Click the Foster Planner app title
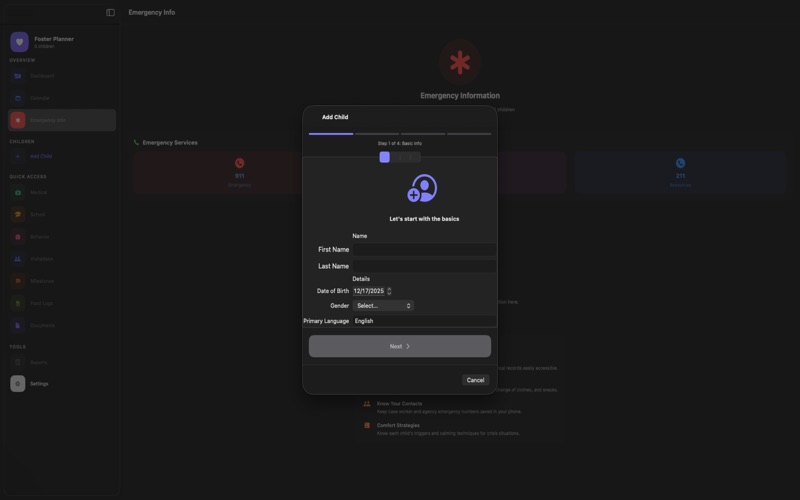The height and width of the screenshot is (500, 800). click(x=54, y=39)
